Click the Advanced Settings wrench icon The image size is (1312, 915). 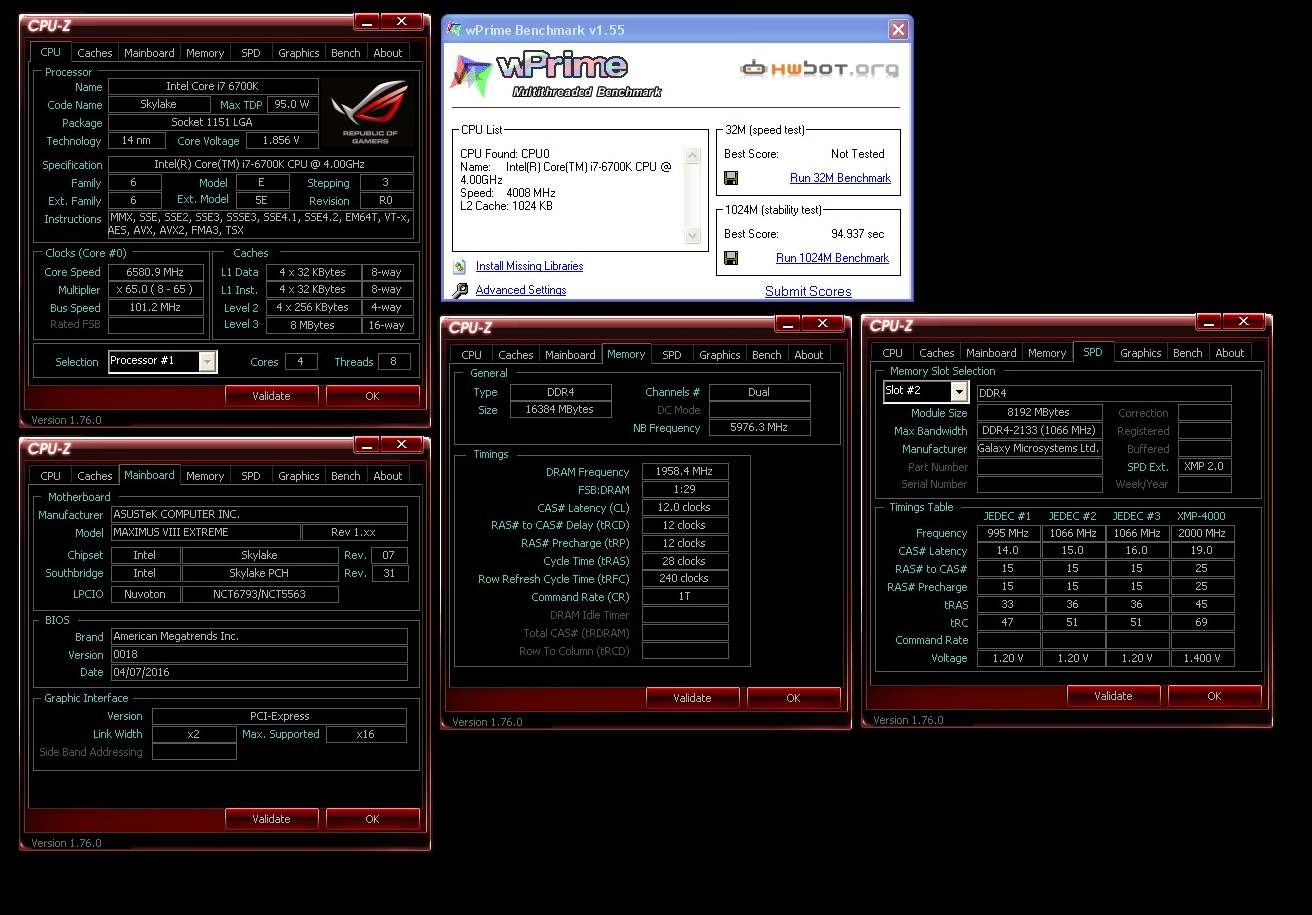pyautogui.click(x=460, y=290)
